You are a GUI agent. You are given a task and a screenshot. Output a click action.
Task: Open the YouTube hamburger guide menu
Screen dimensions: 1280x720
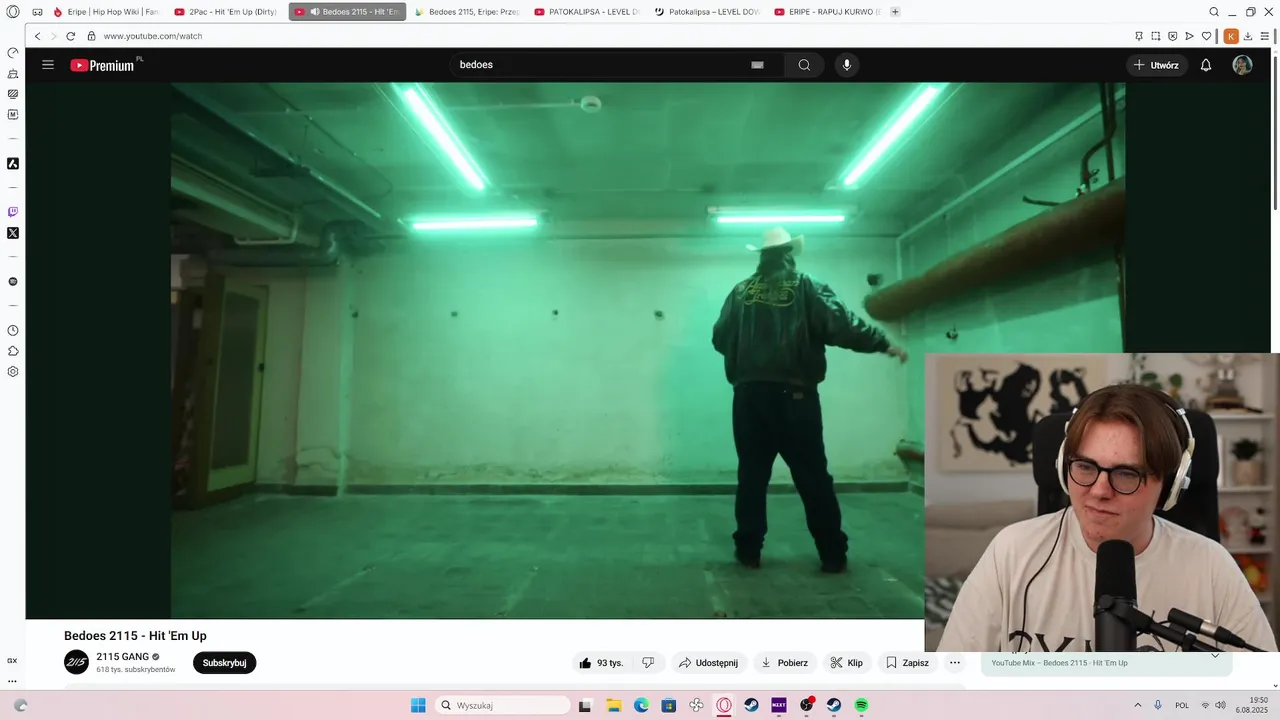click(48, 65)
